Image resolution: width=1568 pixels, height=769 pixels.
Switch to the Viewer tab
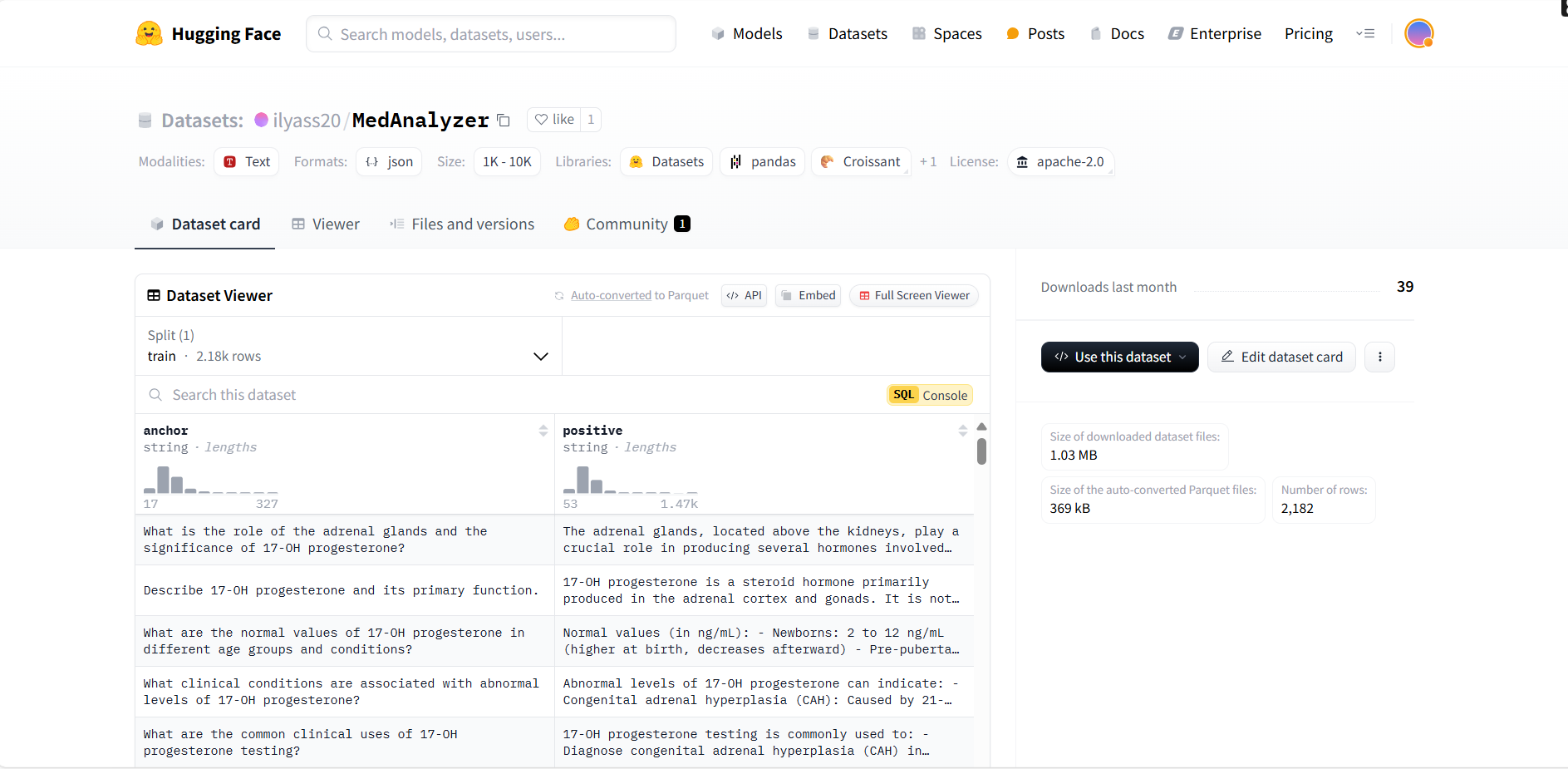pos(326,224)
